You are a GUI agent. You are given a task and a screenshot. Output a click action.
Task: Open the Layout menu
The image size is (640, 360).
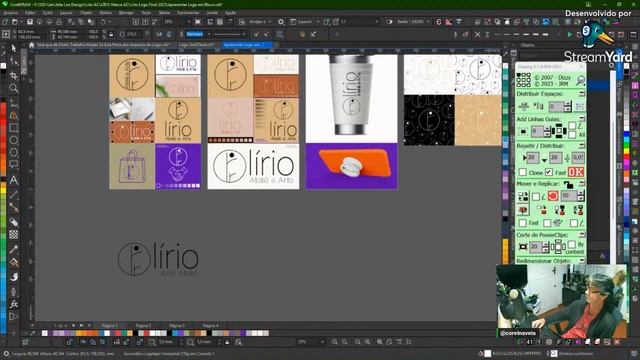66,13
